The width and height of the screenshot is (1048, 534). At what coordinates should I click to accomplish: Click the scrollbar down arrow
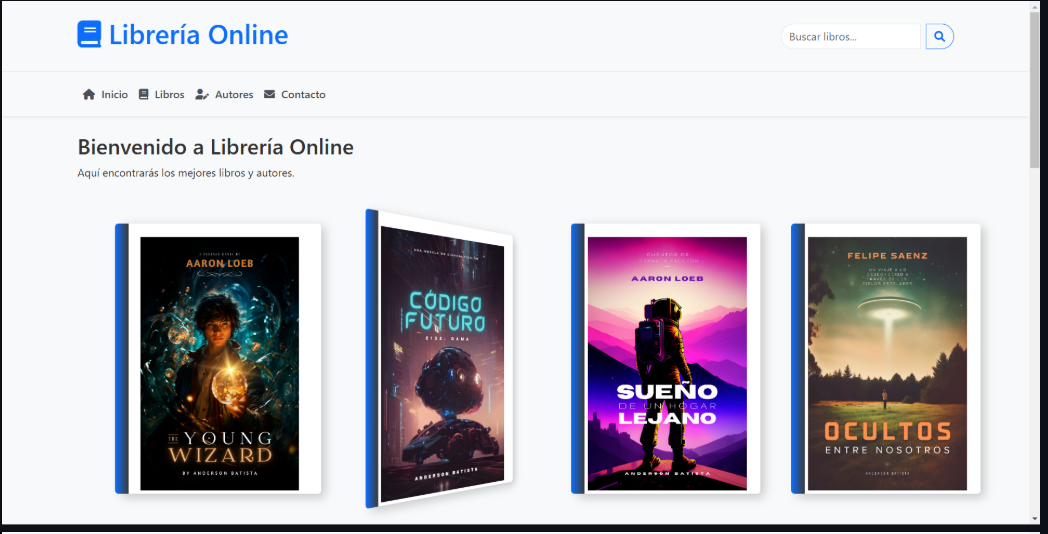[1036, 518]
